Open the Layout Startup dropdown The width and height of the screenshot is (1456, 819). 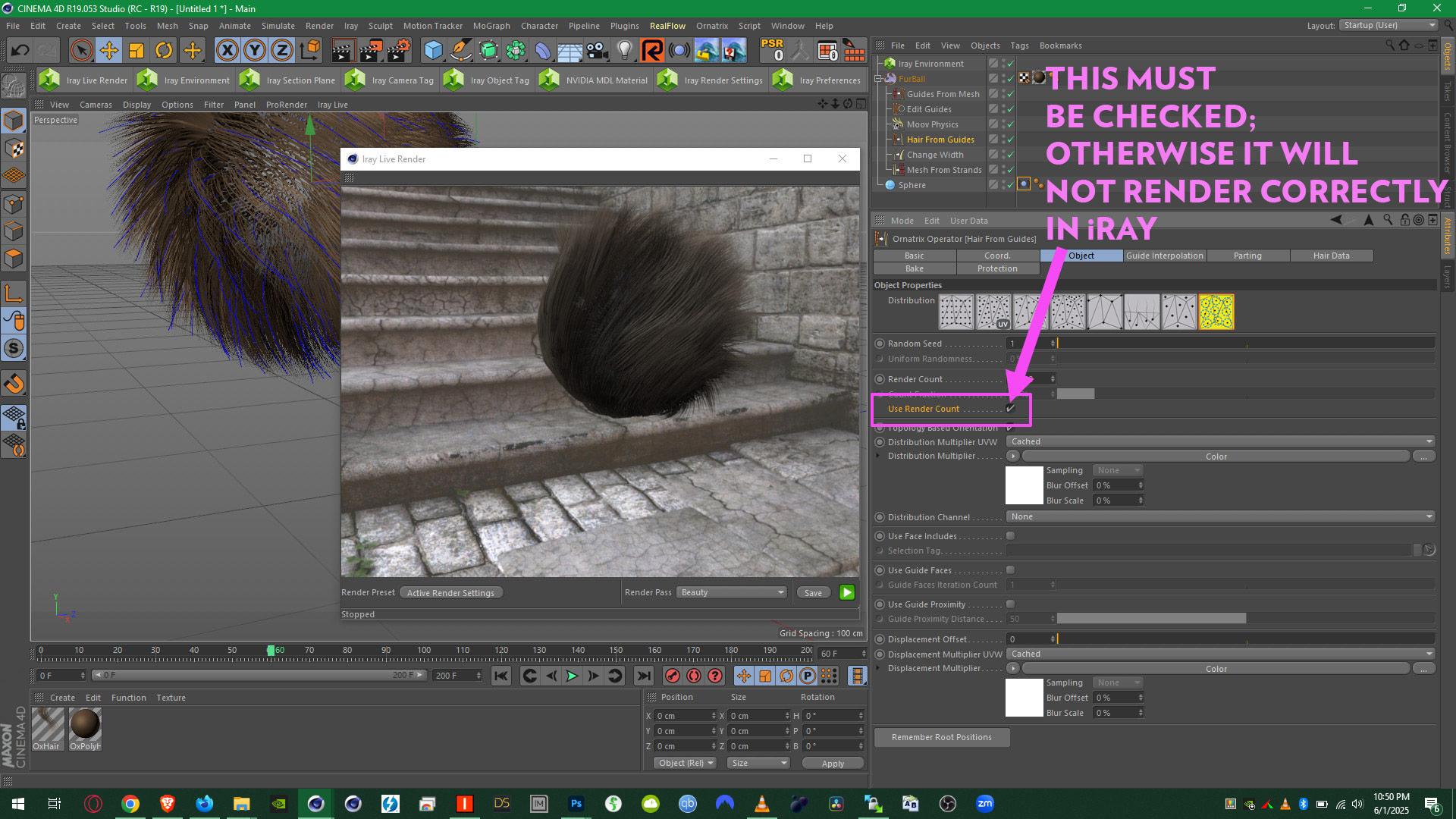click(x=1389, y=25)
